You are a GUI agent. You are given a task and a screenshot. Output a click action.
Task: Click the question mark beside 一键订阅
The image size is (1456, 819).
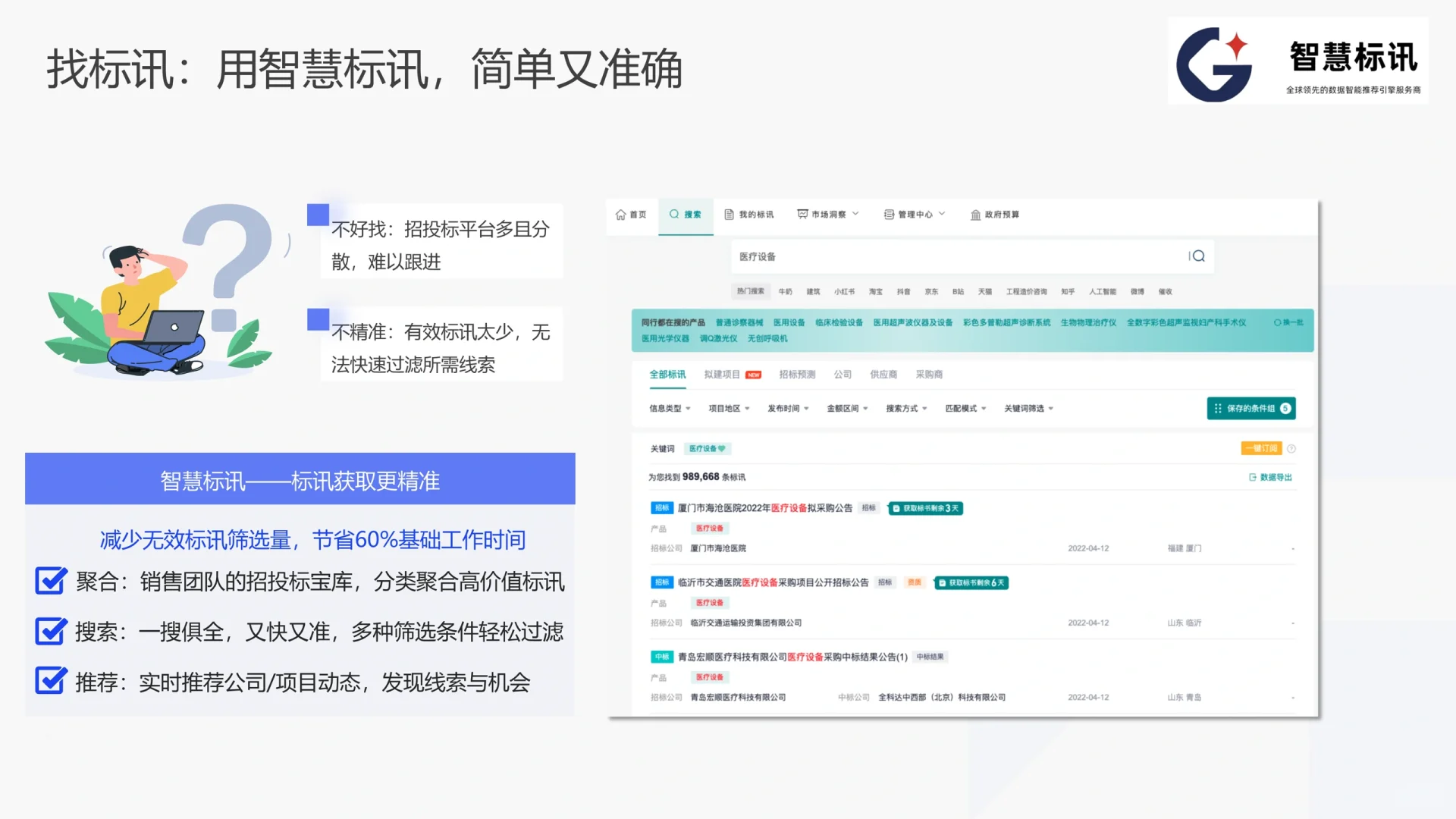[x=1290, y=448]
